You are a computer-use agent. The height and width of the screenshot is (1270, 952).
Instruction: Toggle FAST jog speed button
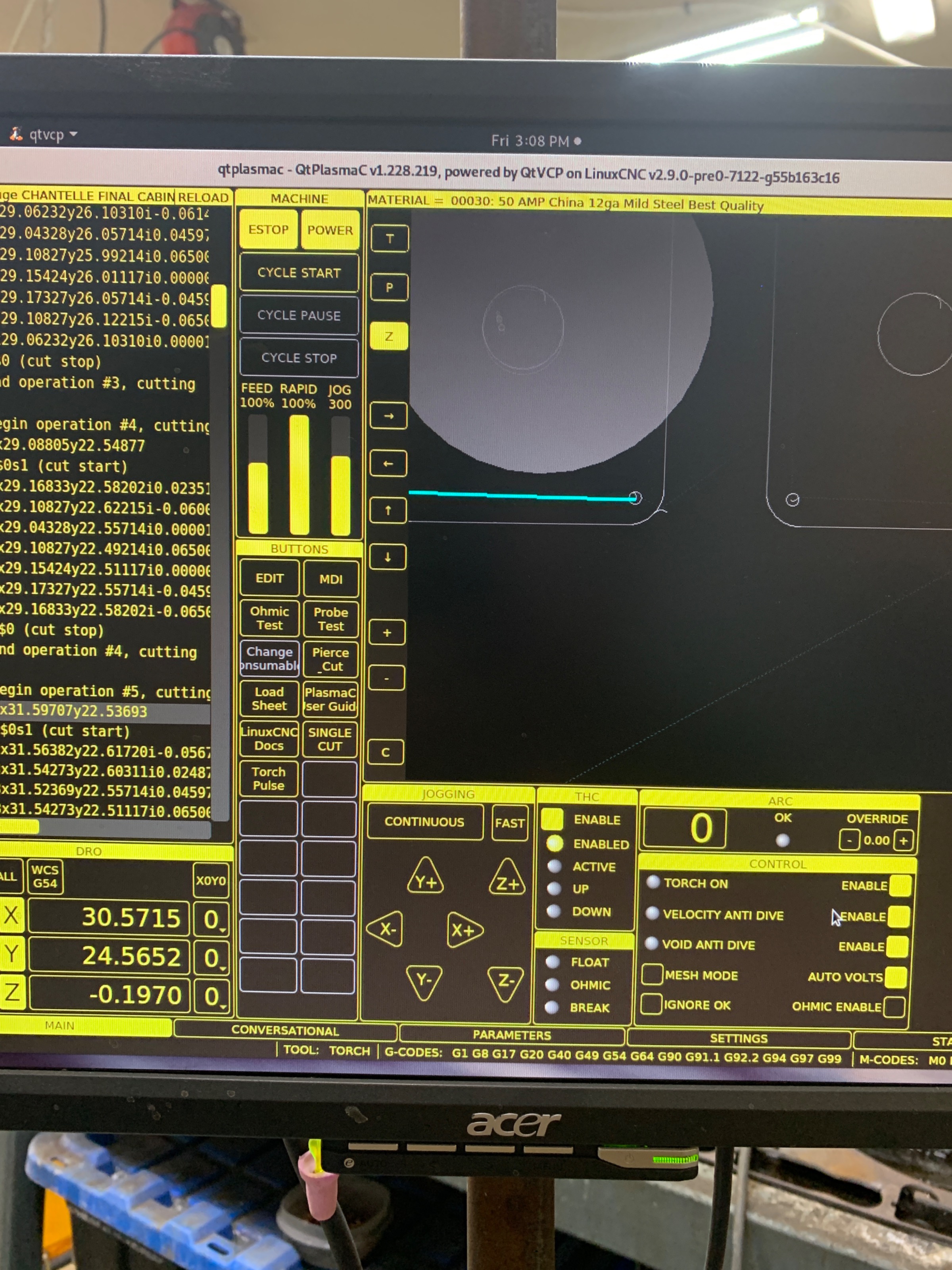click(510, 824)
